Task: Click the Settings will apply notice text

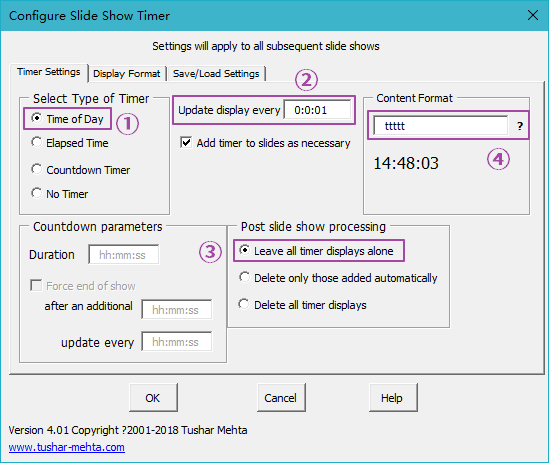Action: click(x=266, y=46)
